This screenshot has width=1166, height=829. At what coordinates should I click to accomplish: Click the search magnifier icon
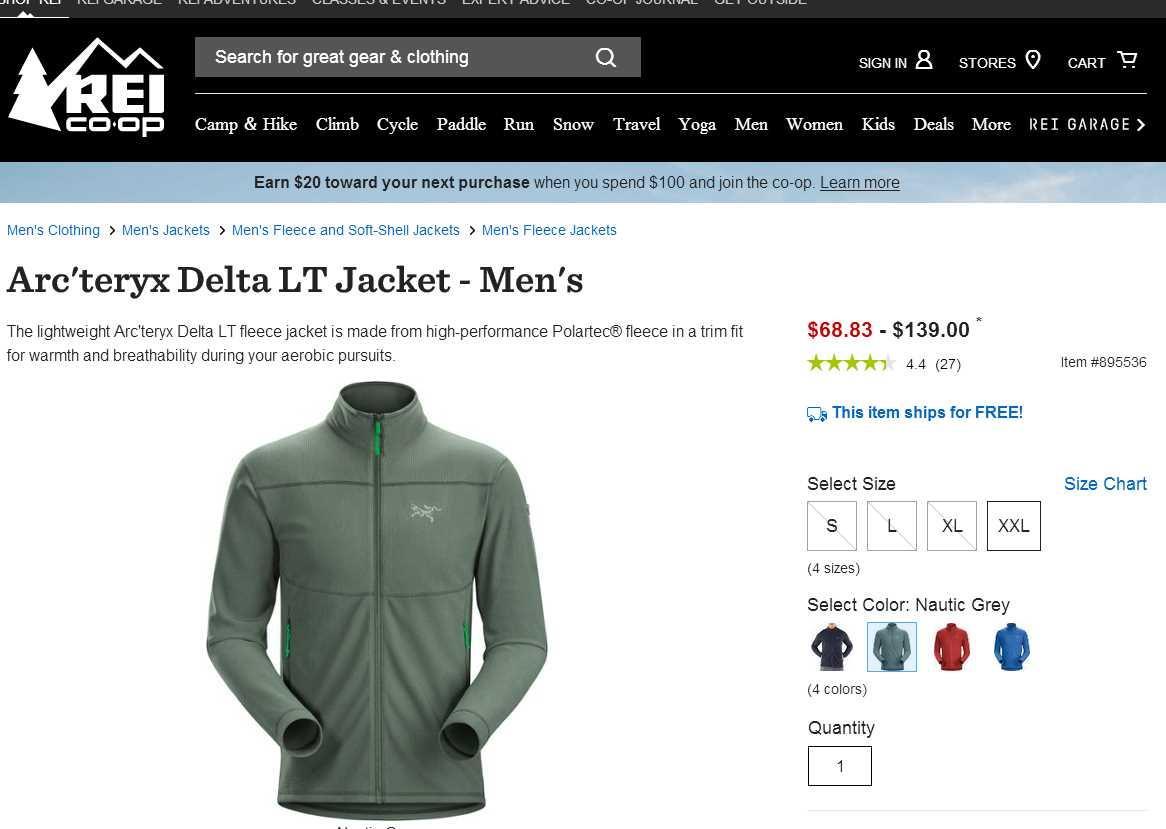click(x=605, y=57)
